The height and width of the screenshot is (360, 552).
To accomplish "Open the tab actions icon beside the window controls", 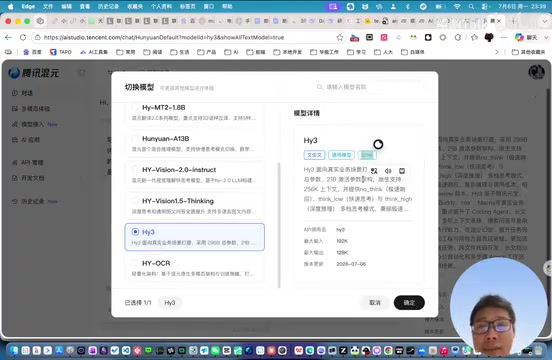I will pos(40,21).
